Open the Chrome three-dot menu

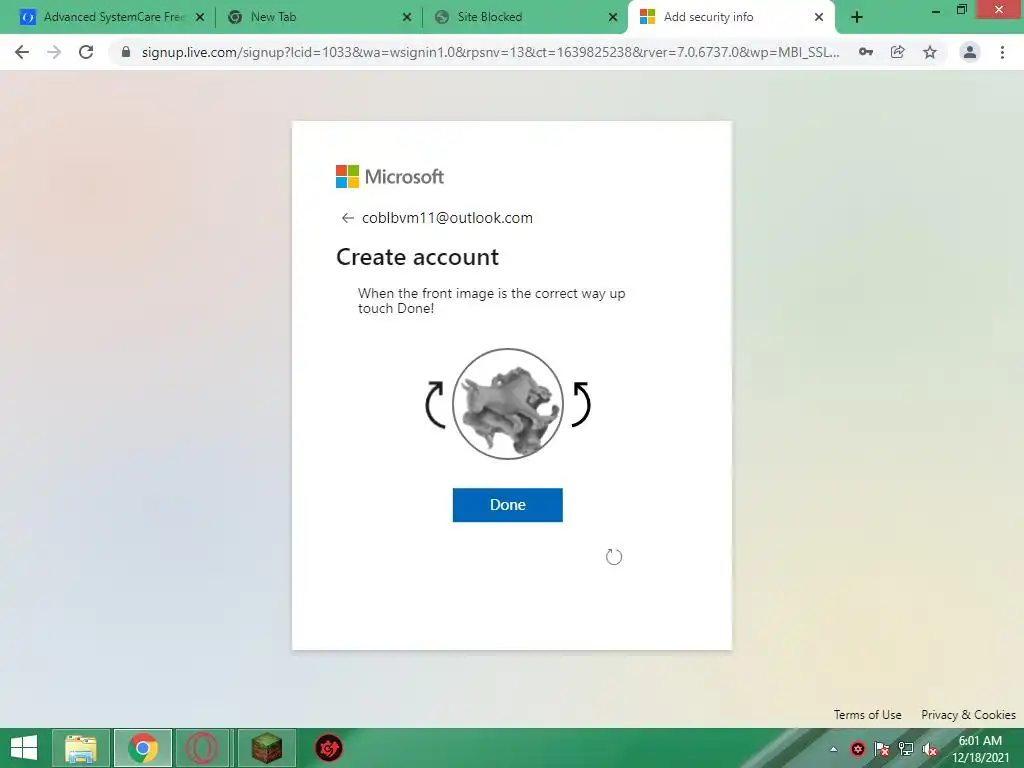pos(1002,52)
